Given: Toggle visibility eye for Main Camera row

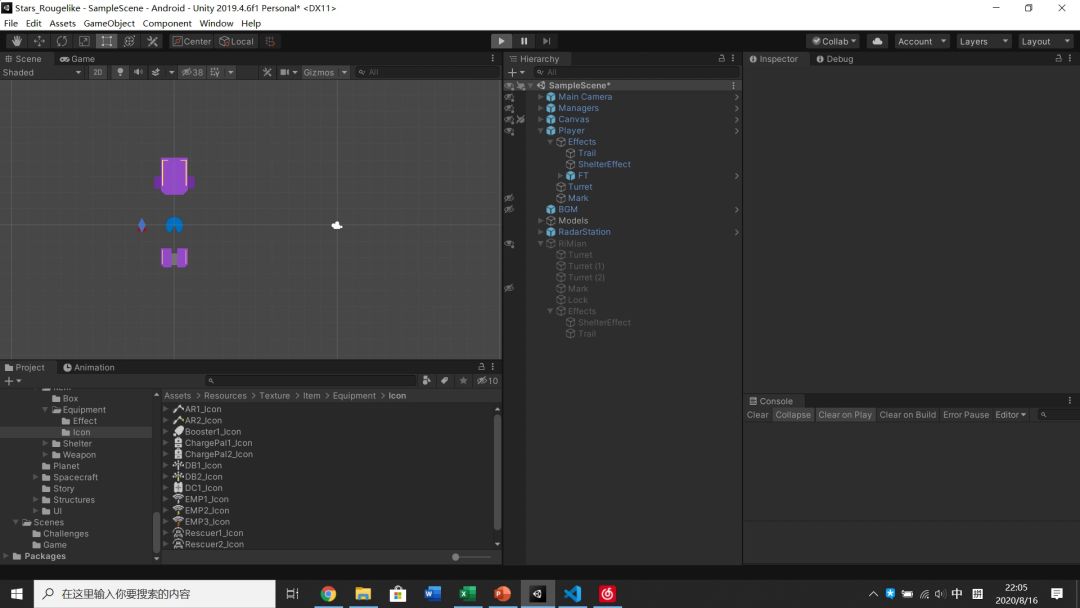Looking at the screenshot, I should click(x=509, y=97).
